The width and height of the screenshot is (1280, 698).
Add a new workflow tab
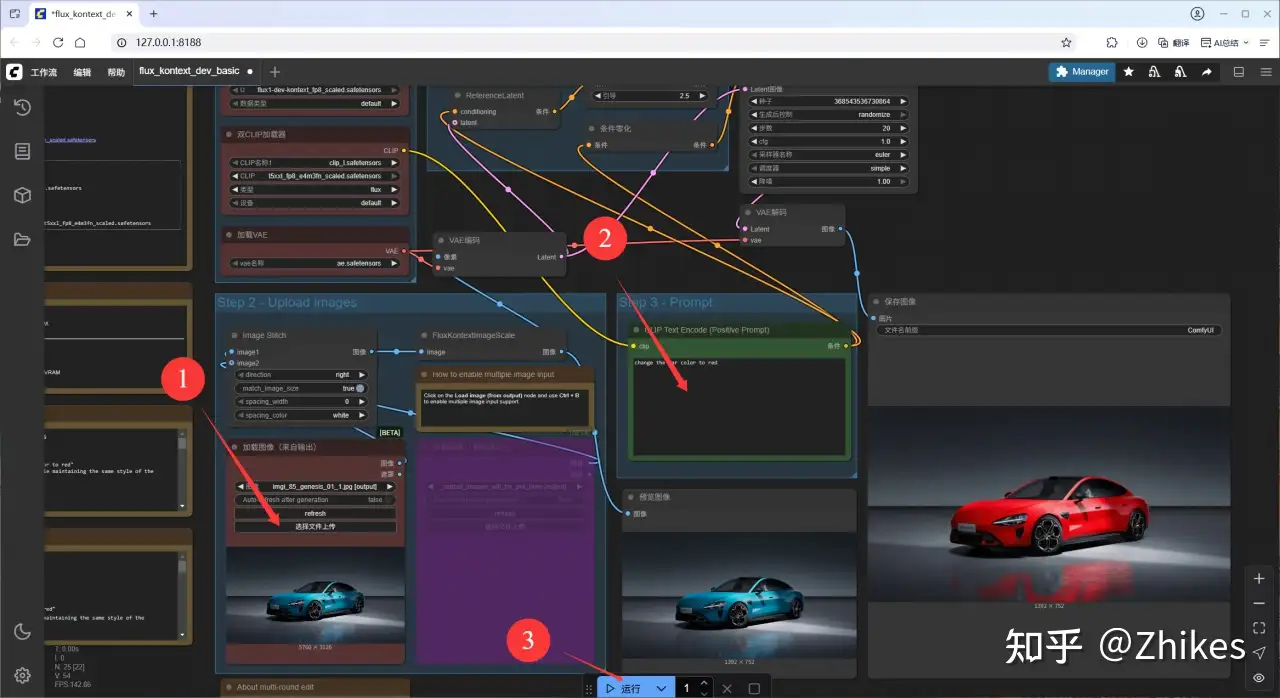point(275,72)
